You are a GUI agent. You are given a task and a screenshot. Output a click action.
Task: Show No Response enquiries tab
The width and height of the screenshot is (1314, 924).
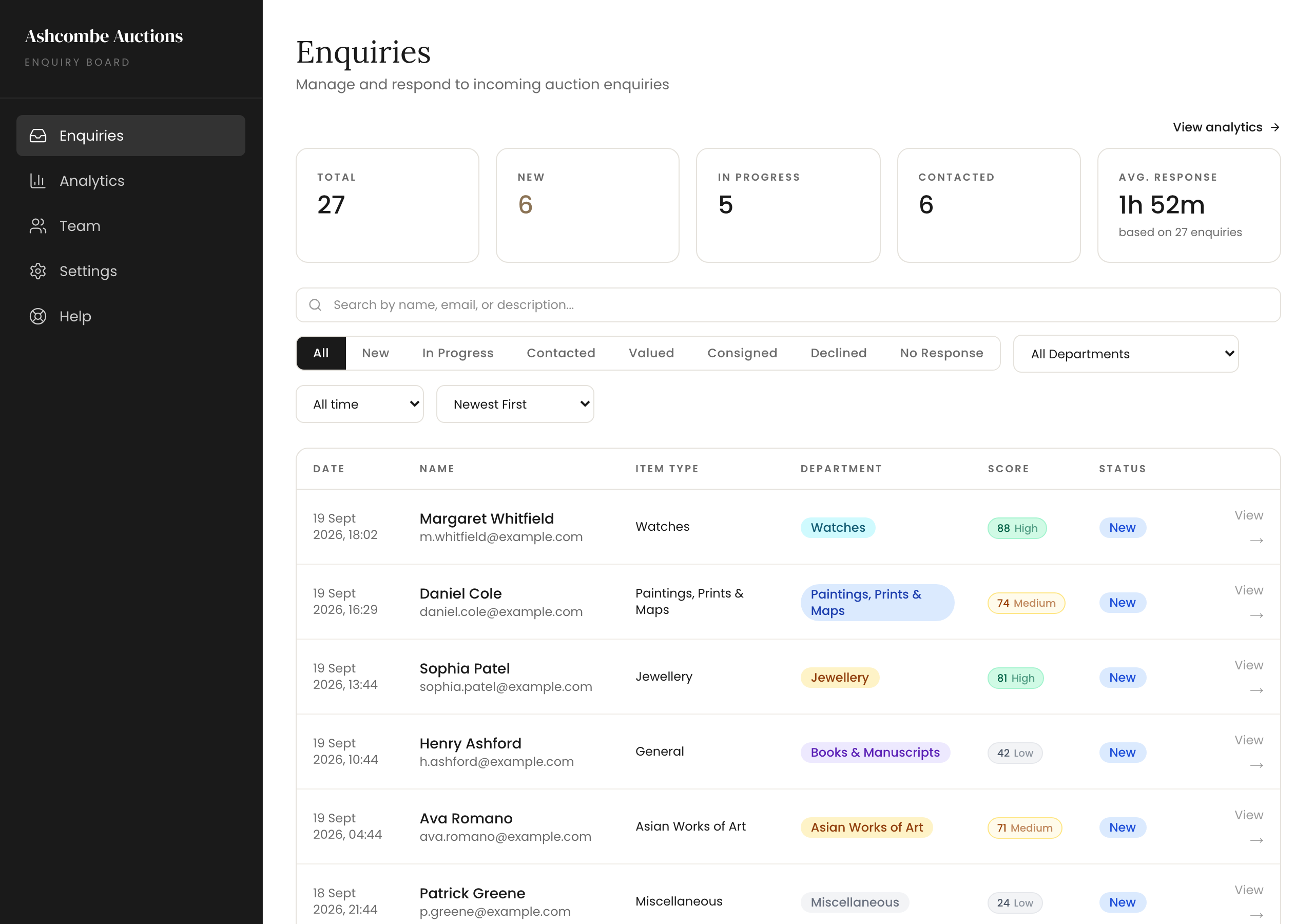pos(941,353)
